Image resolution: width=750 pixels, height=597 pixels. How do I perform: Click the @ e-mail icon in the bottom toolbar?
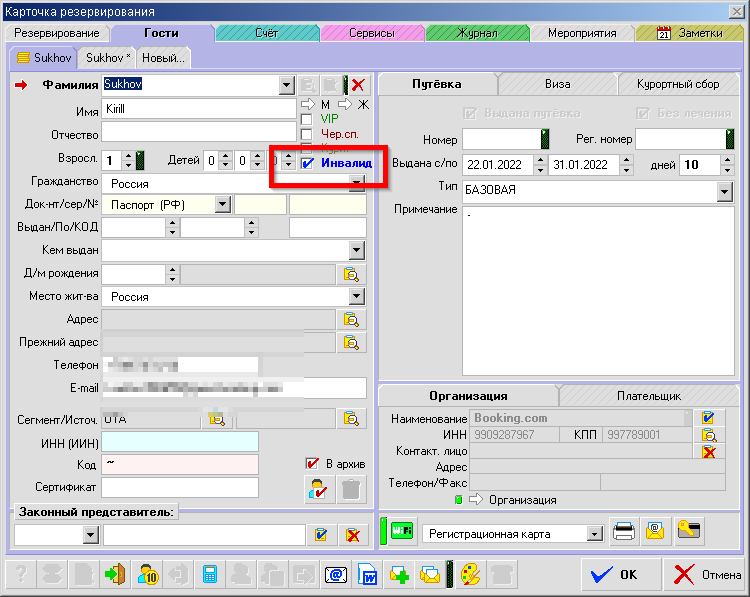(337, 575)
